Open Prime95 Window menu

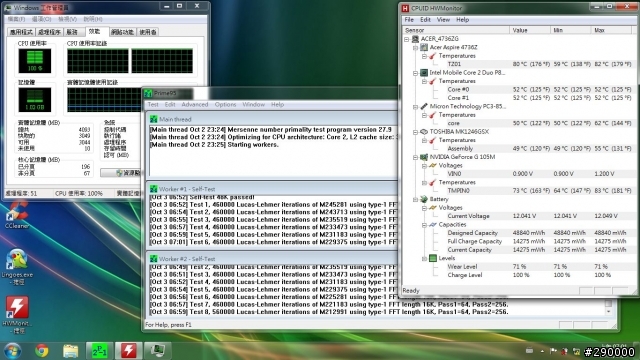(x=253, y=104)
